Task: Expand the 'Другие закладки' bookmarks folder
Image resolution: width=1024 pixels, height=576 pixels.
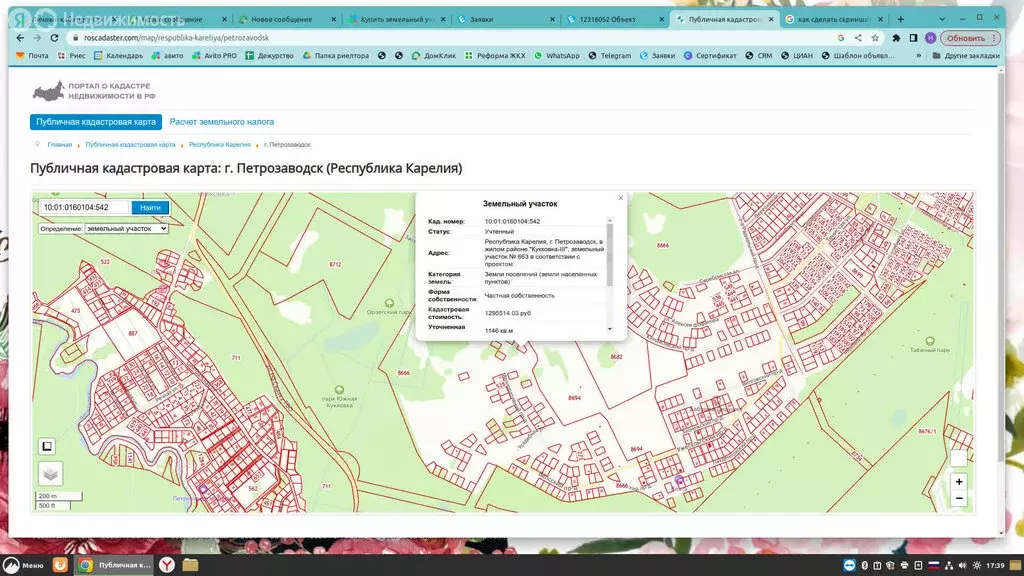Action: pyautogui.click(x=964, y=56)
